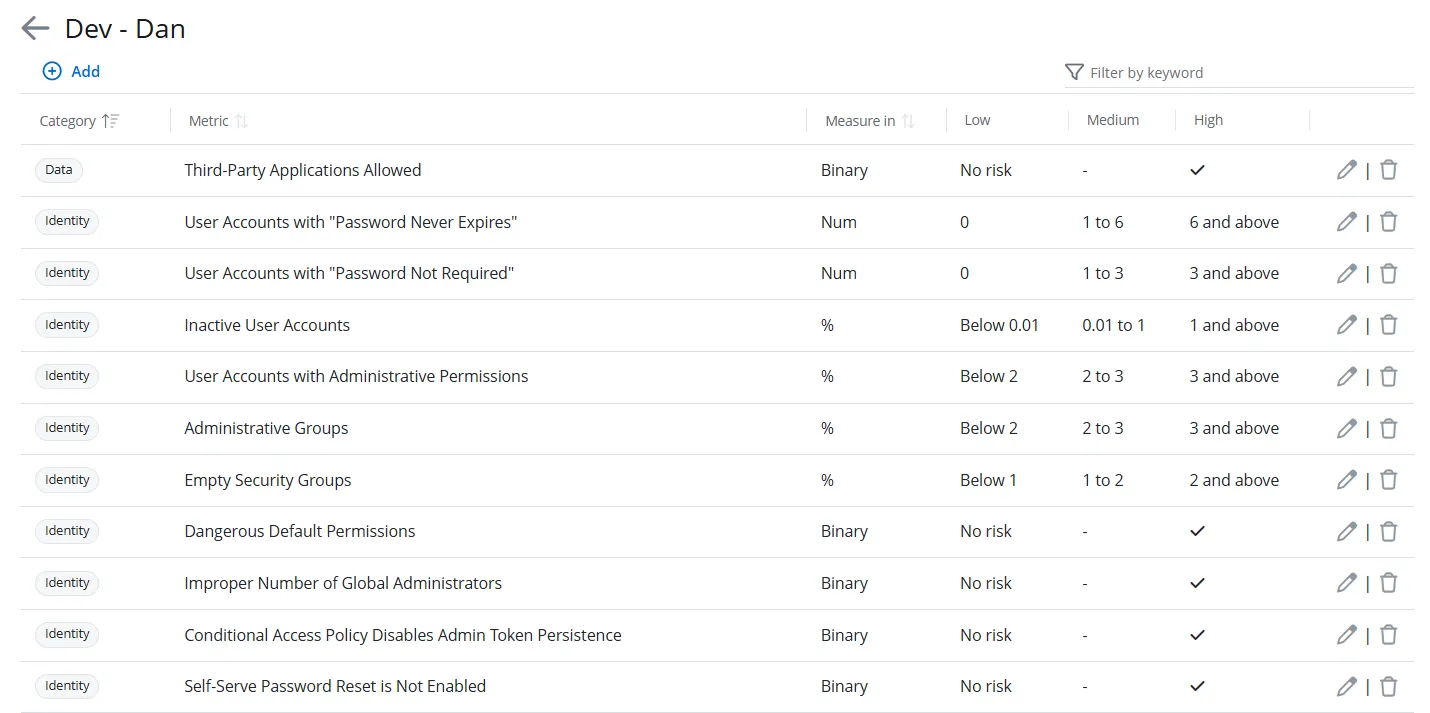
Task: Edit the Empty Security Groups metric
Action: point(1347,480)
